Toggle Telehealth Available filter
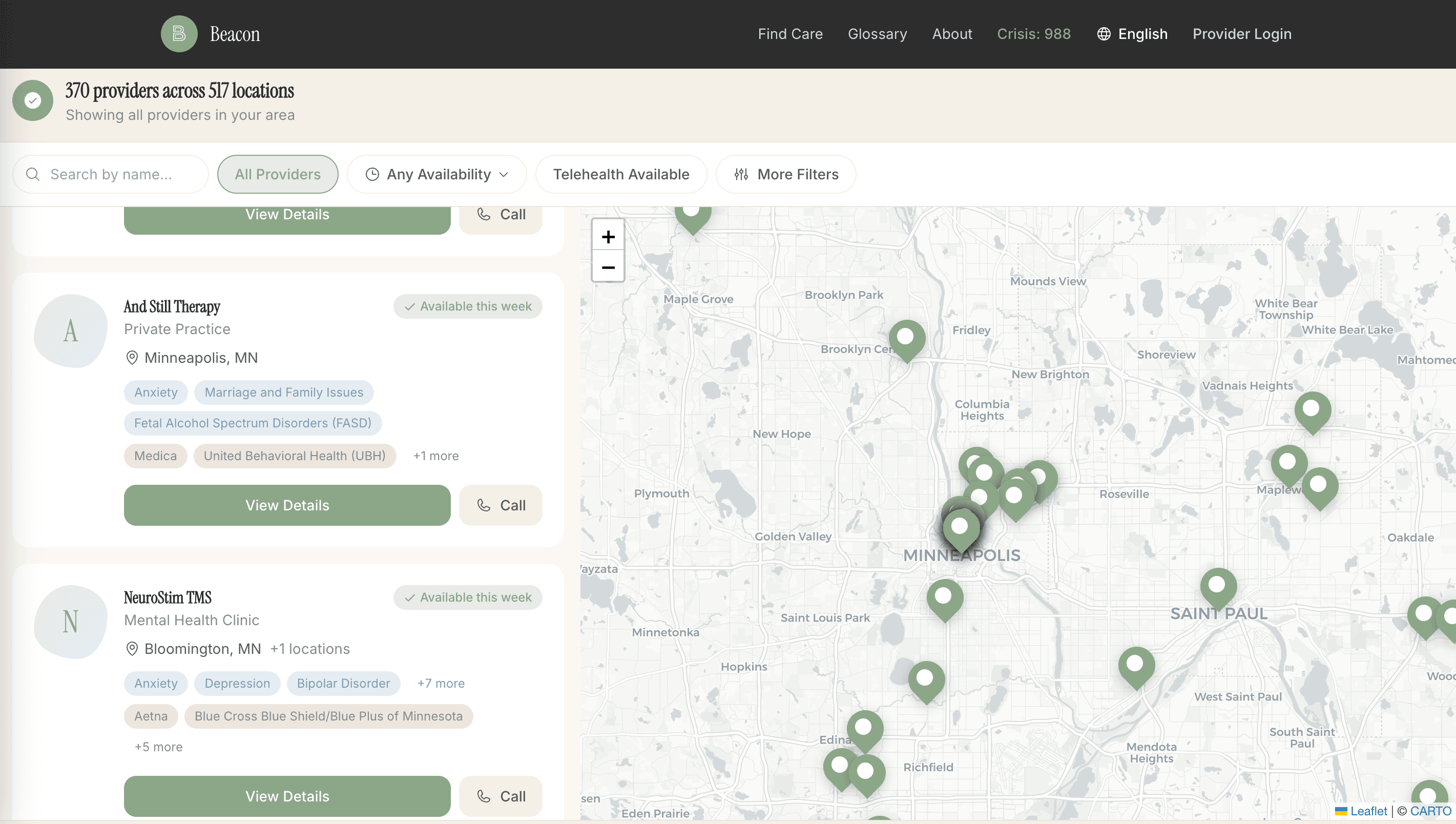Image resolution: width=1456 pixels, height=824 pixels. coord(621,174)
